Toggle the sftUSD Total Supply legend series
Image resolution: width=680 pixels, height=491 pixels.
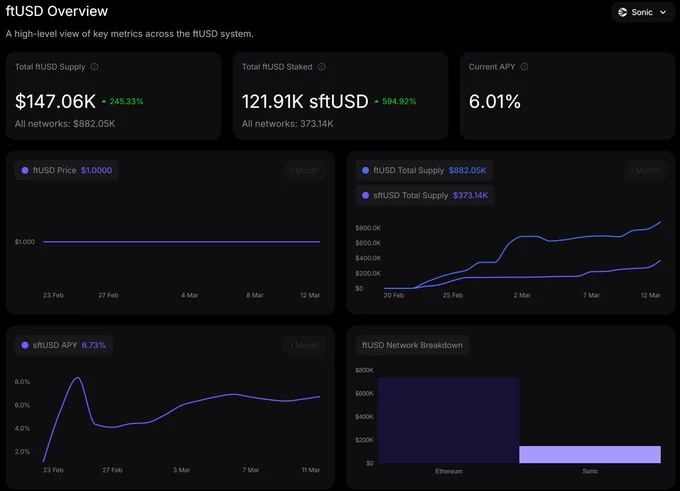[425, 195]
